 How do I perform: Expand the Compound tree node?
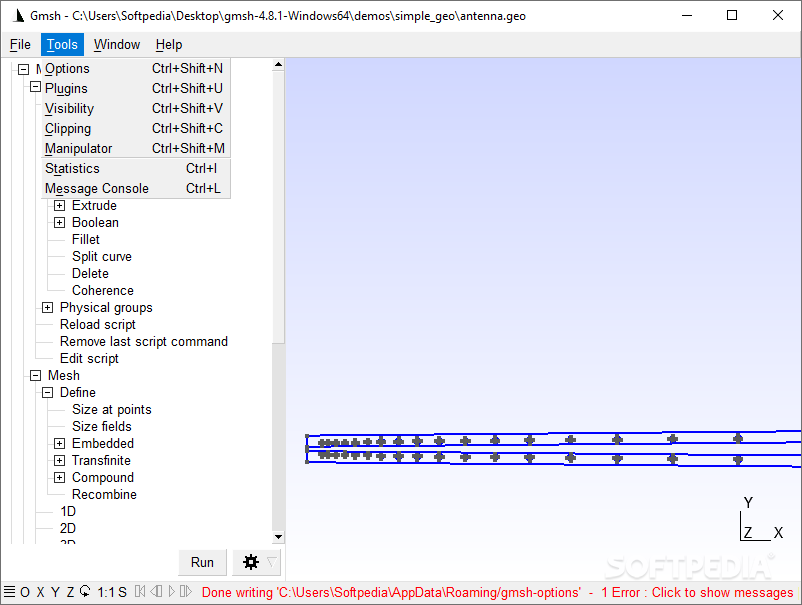pyautogui.click(x=59, y=477)
